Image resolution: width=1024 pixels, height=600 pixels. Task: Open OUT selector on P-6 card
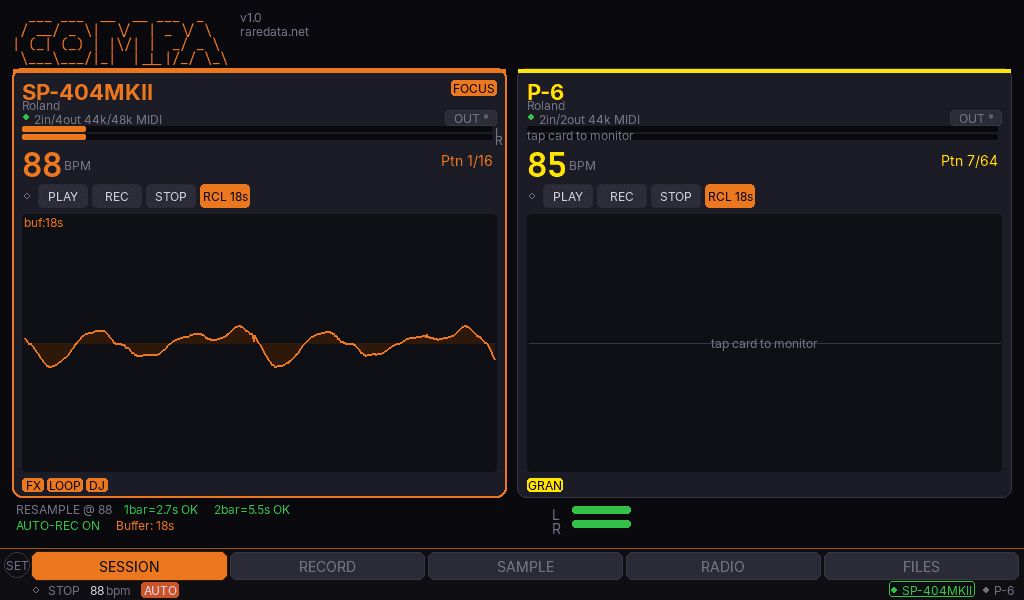(x=976, y=118)
